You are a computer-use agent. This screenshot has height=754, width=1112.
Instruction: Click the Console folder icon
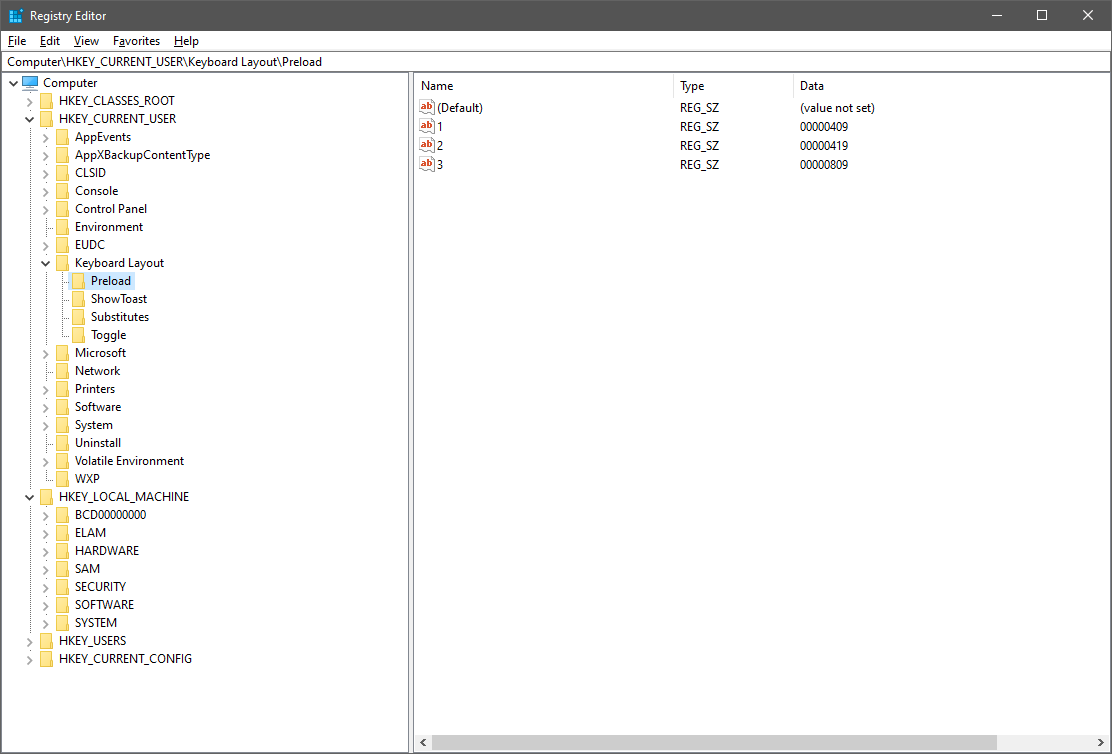62,191
